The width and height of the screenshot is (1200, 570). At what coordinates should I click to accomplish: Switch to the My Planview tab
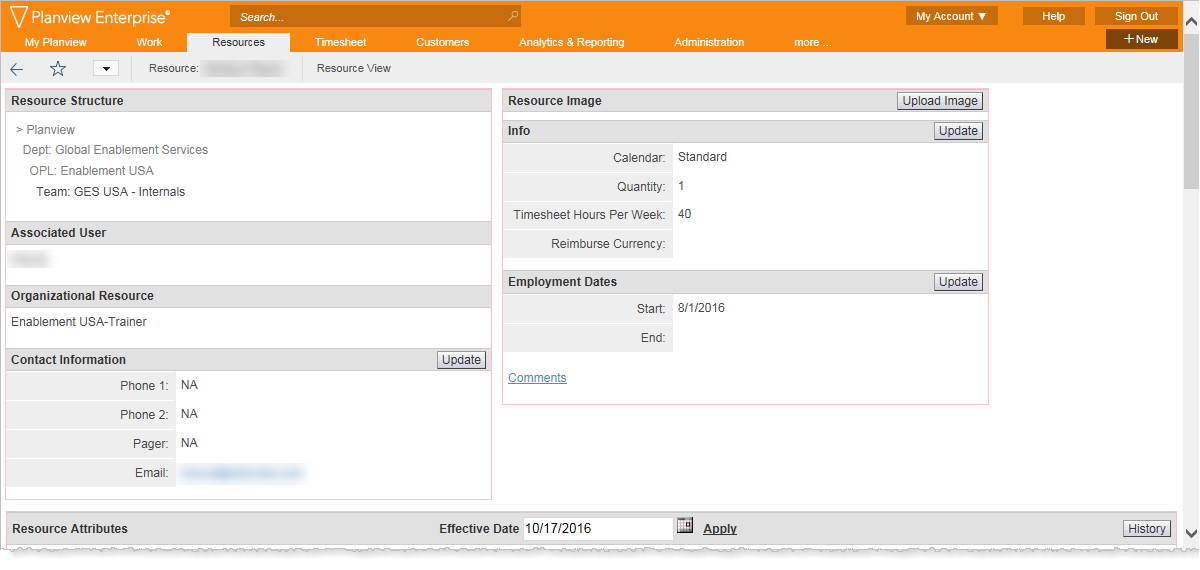tap(56, 42)
